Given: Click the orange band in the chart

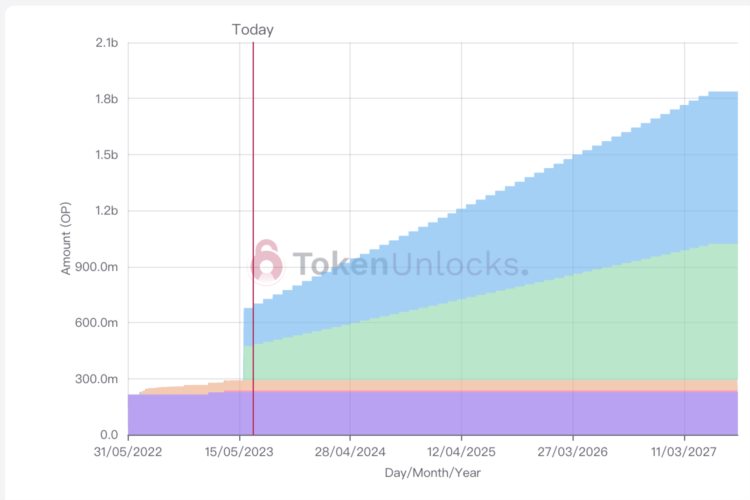Looking at the screenshot, I should [x=450, y=385].
